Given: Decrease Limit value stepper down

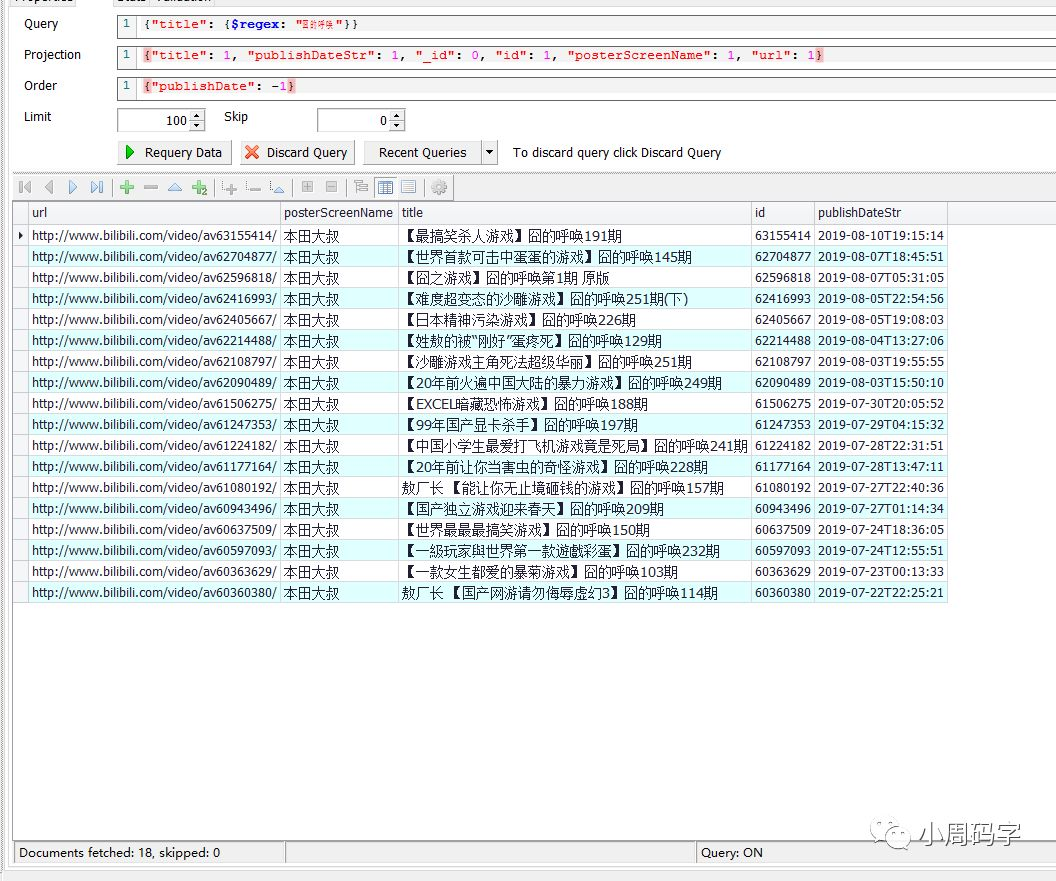Looking at the screenshot, I should click(x=197, y=125).
